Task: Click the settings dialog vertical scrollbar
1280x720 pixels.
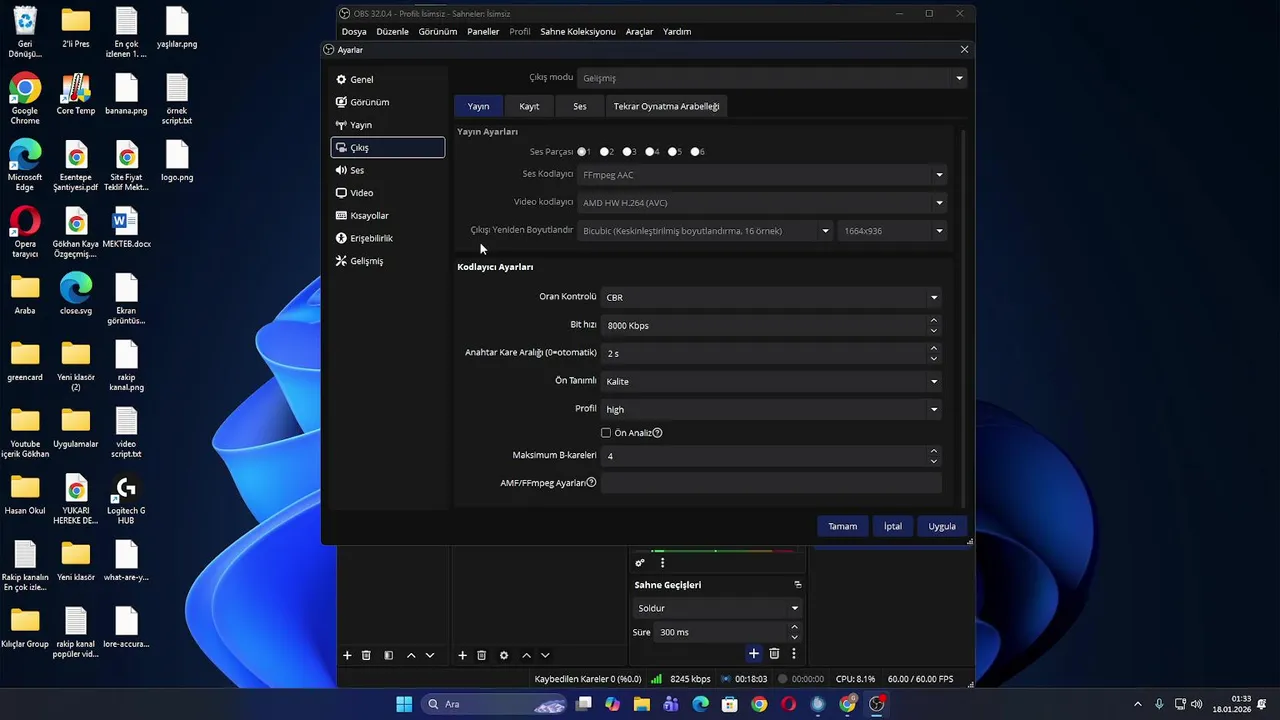Action: coord(965,317)
